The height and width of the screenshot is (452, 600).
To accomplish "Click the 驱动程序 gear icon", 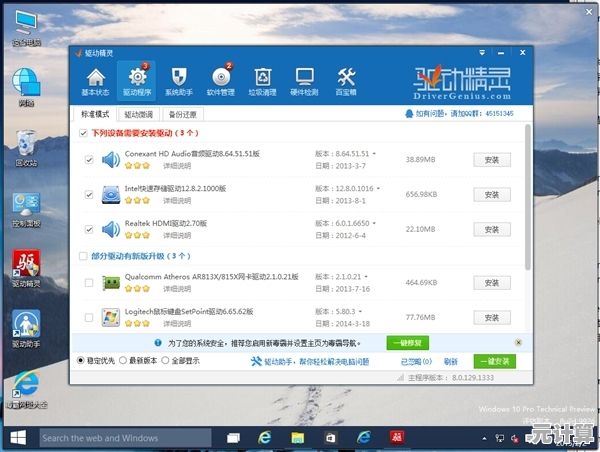I will point(136,80).
